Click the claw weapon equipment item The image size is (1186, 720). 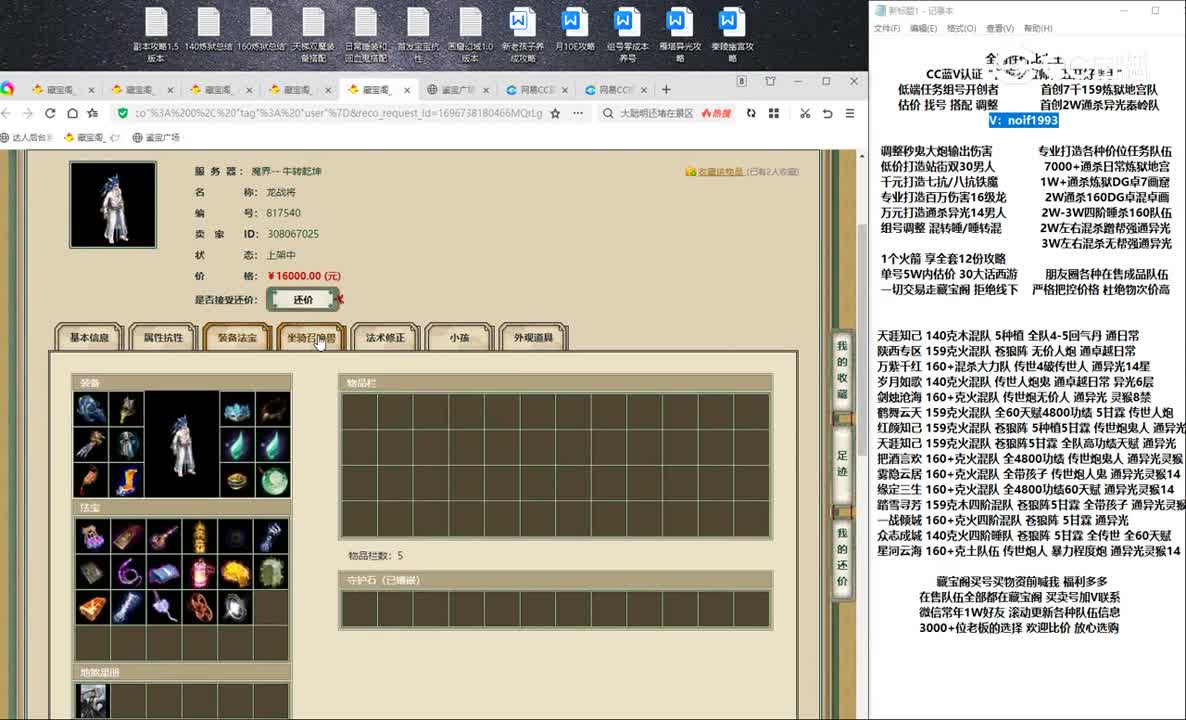(91, 445)
